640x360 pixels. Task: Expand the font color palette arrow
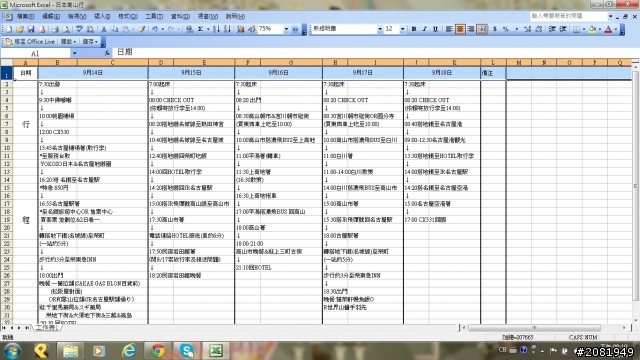tap(616, 29)
